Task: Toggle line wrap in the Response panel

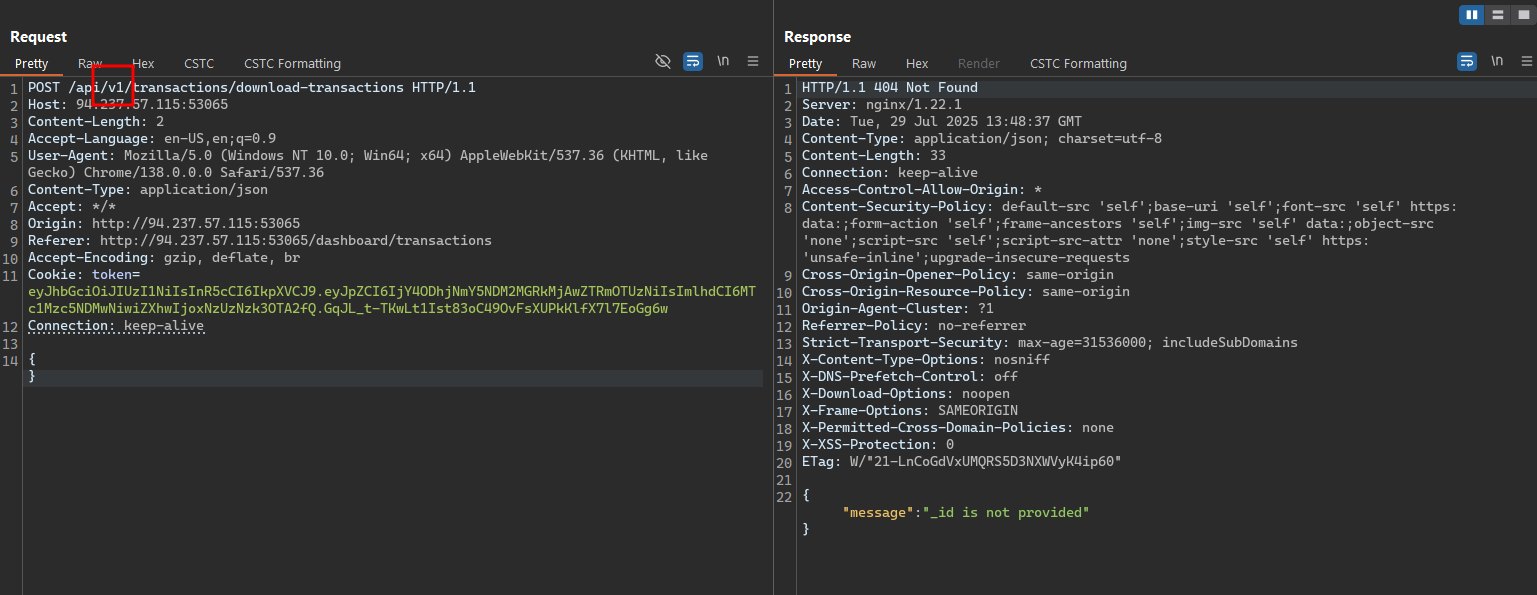Action: pyautogui.click(x=1467, y=61)
